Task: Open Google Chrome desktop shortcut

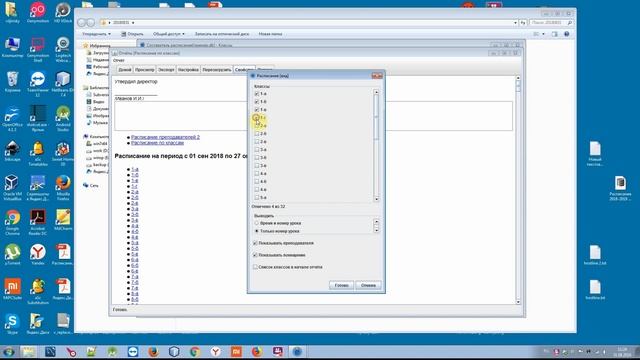Action: pos(12,222)
